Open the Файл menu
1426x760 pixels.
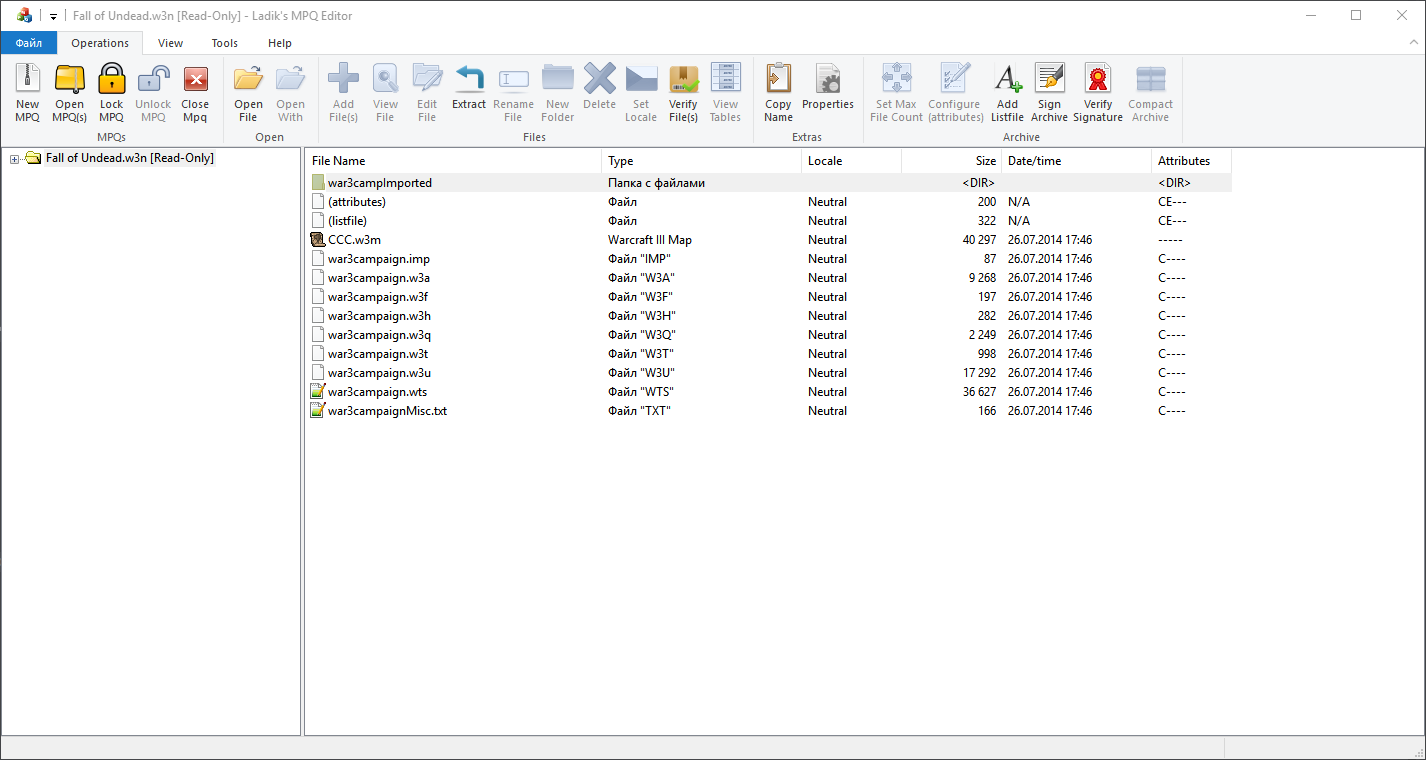(29, 43)
